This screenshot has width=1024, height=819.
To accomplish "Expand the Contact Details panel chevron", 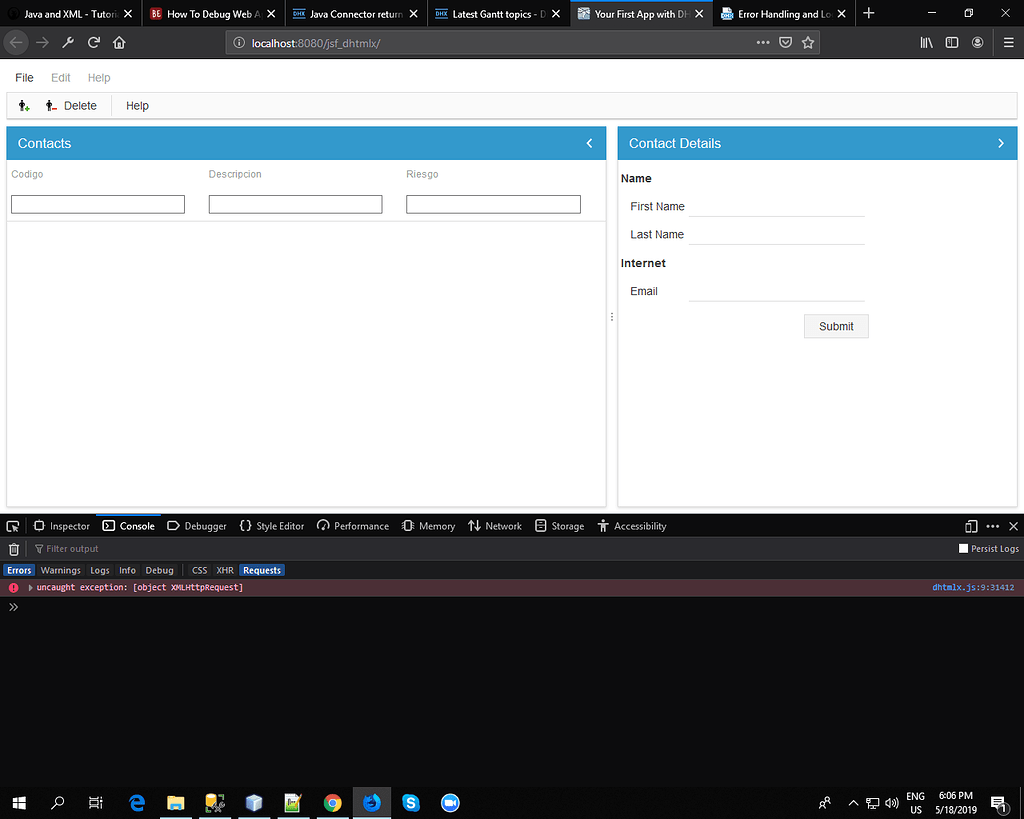I will (x=1000, y=143).
